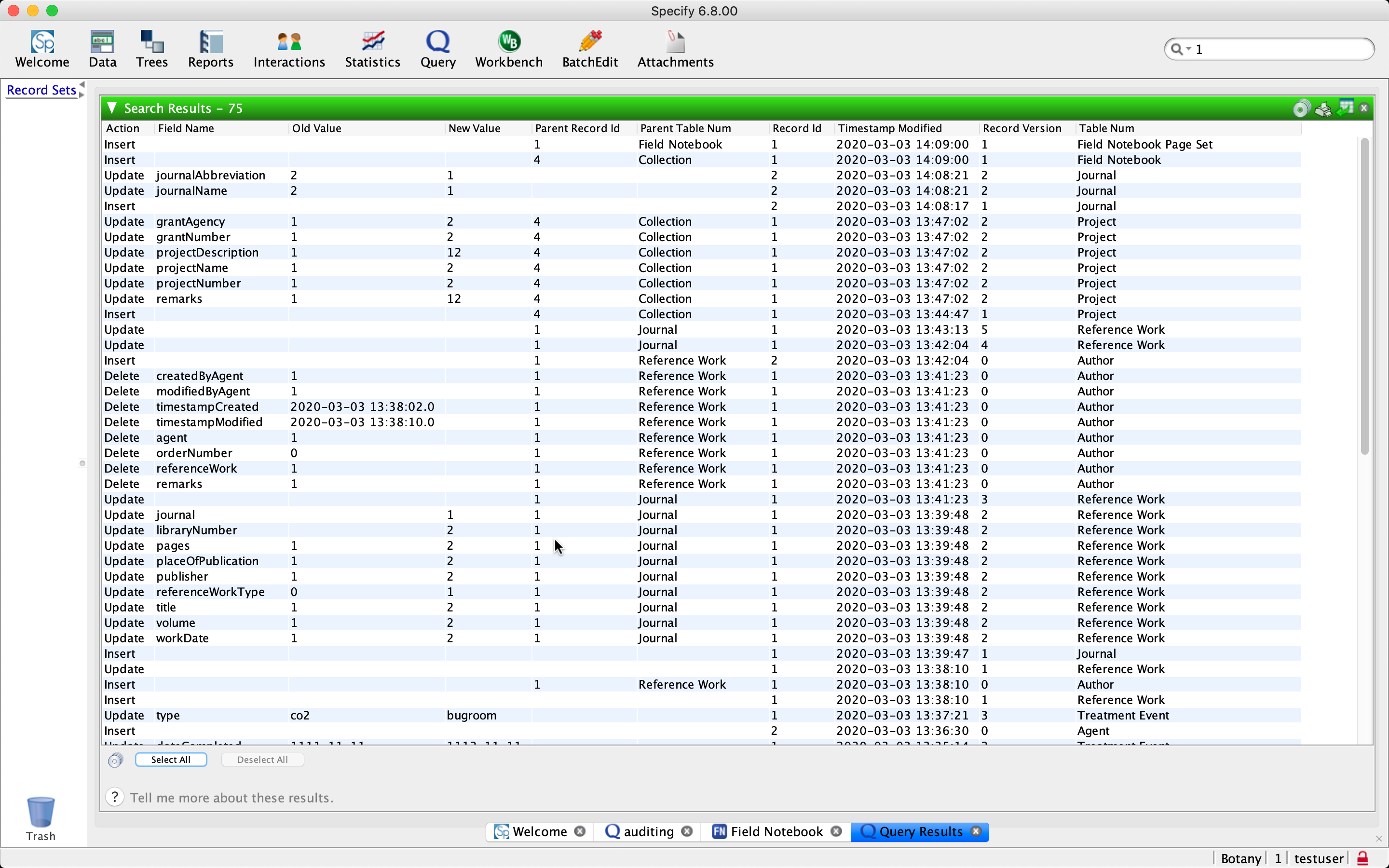
Task: Open the Reports module
Action: click(x=210, y=49)
